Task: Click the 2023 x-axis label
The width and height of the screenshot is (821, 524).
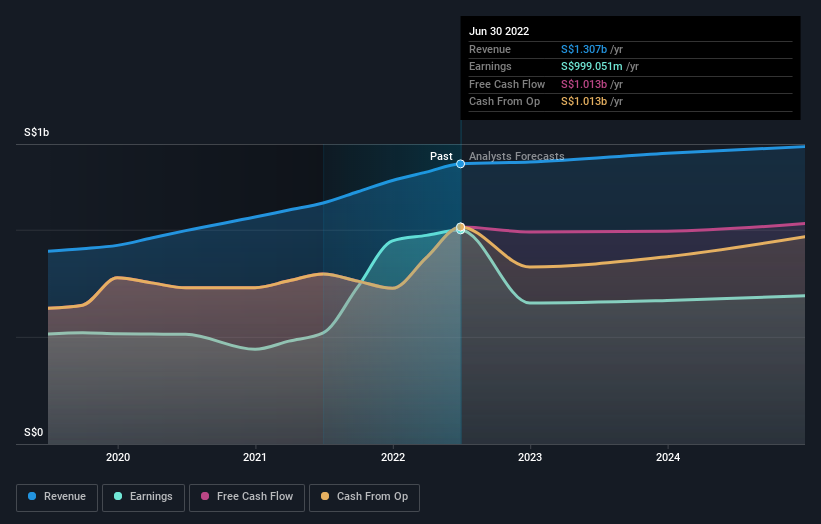Action: click(x=530, y=457)
